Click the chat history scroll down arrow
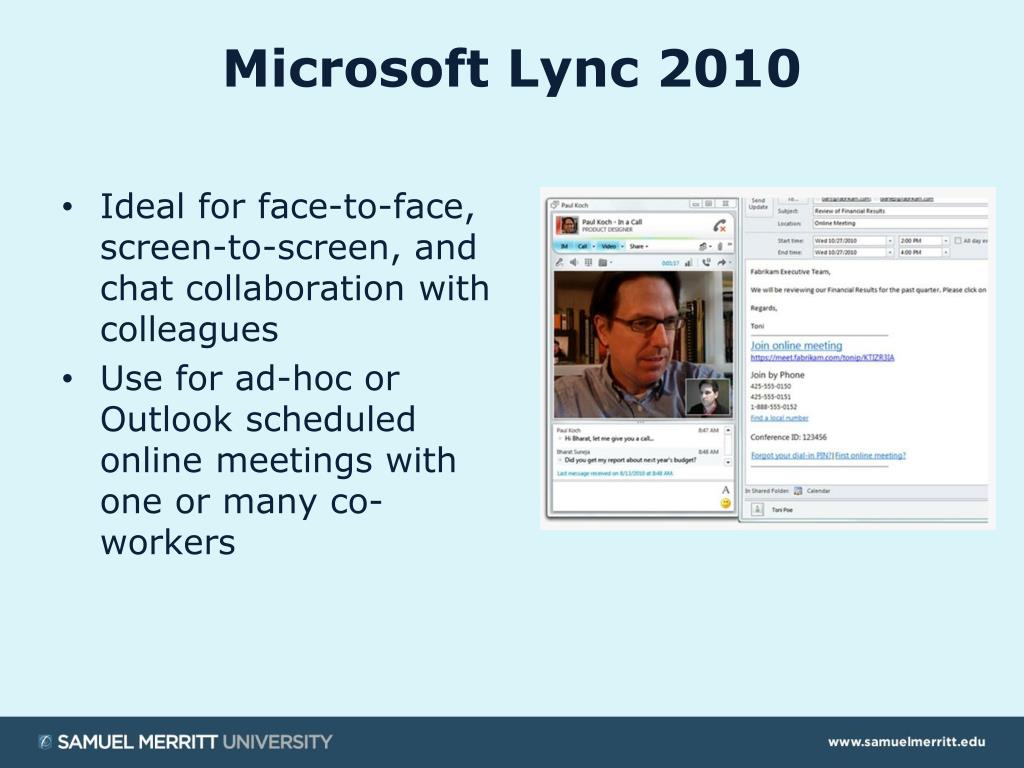 coord(728,462)
